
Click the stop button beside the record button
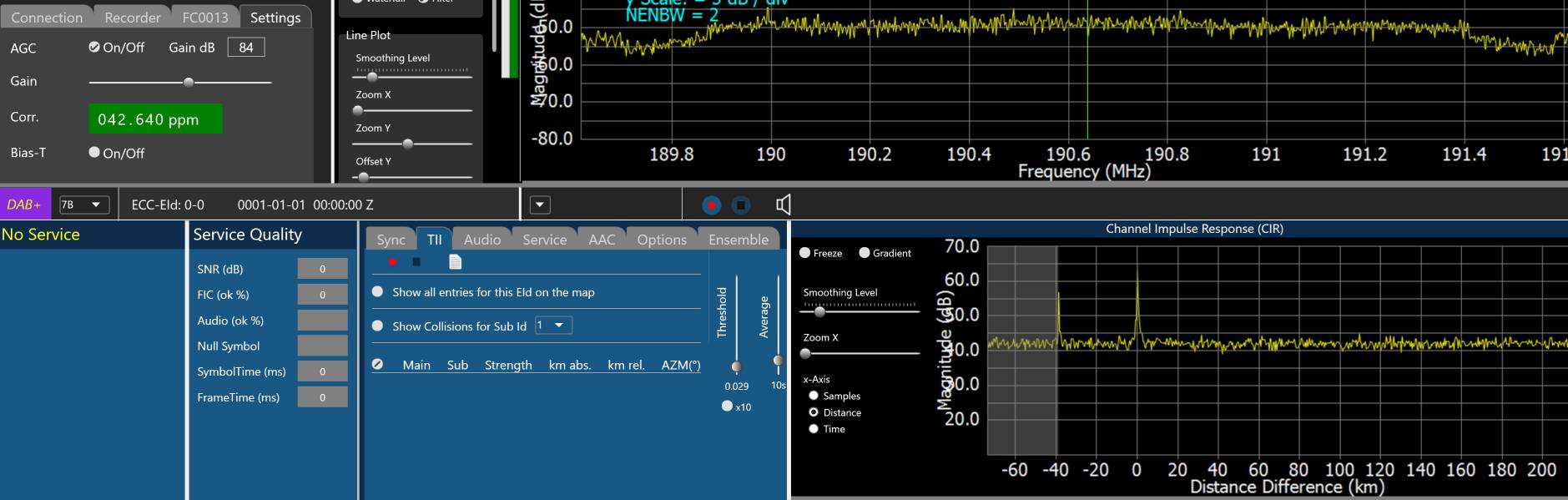click(x=740, y=205)
